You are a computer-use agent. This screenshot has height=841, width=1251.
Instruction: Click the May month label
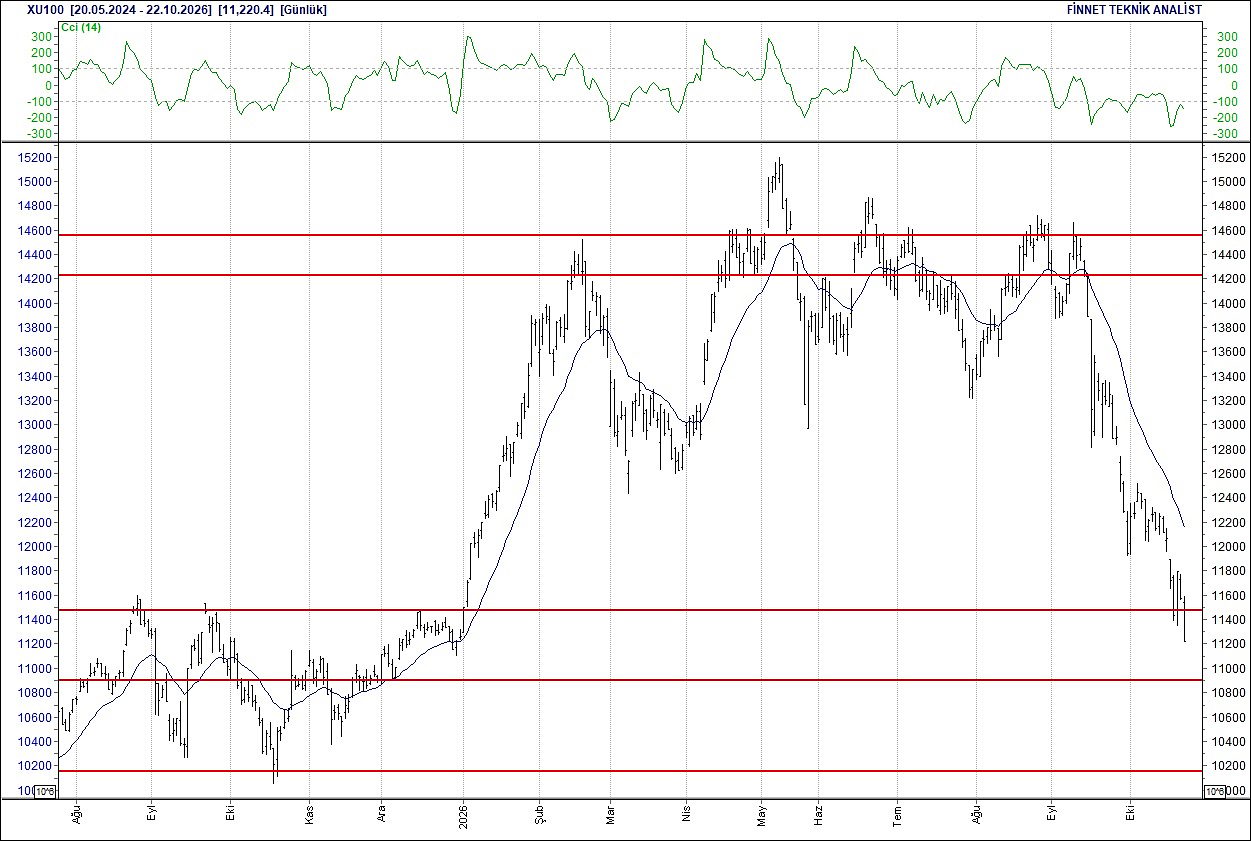761,815
